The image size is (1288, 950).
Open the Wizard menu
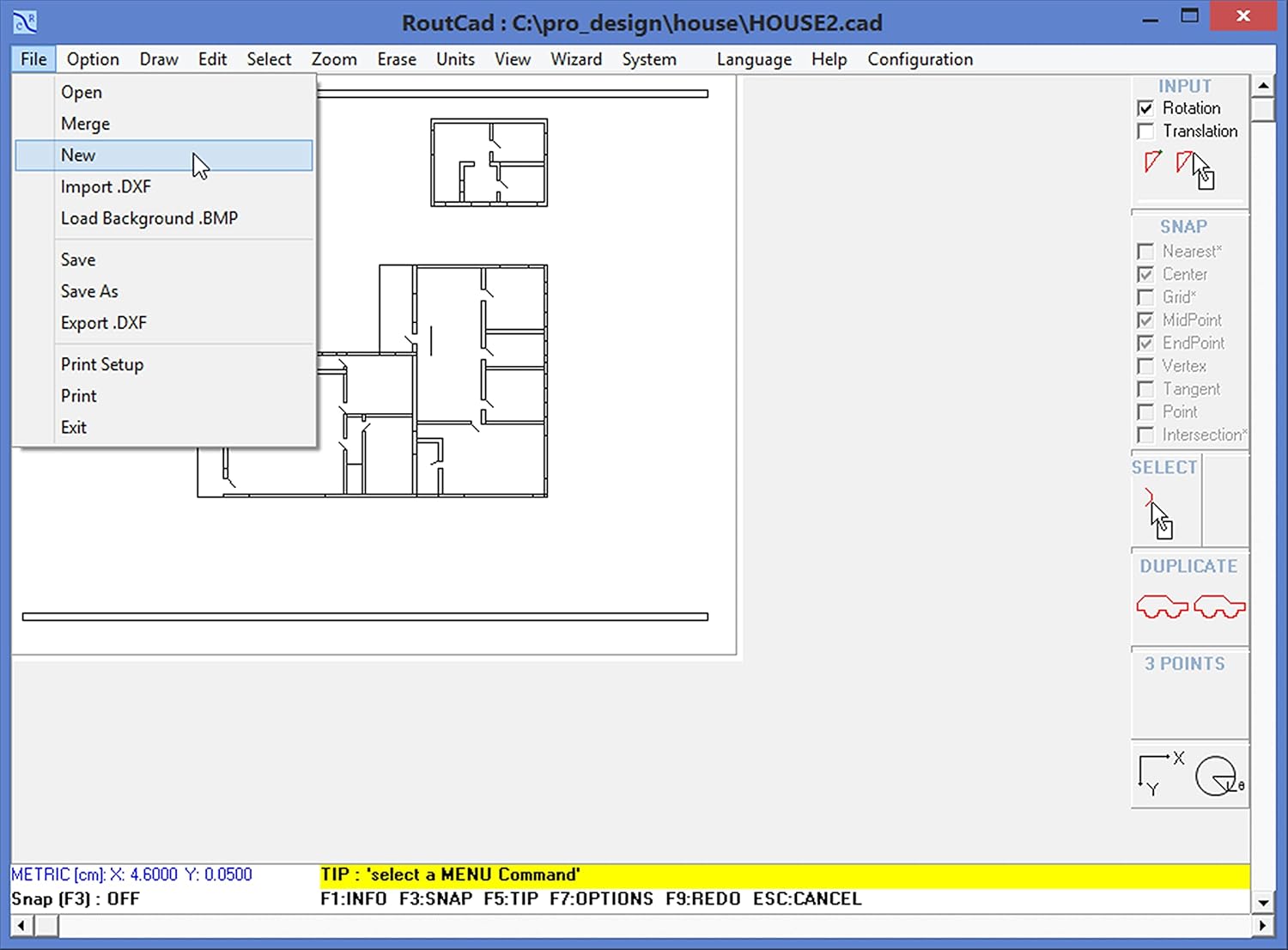coord(575,58)
